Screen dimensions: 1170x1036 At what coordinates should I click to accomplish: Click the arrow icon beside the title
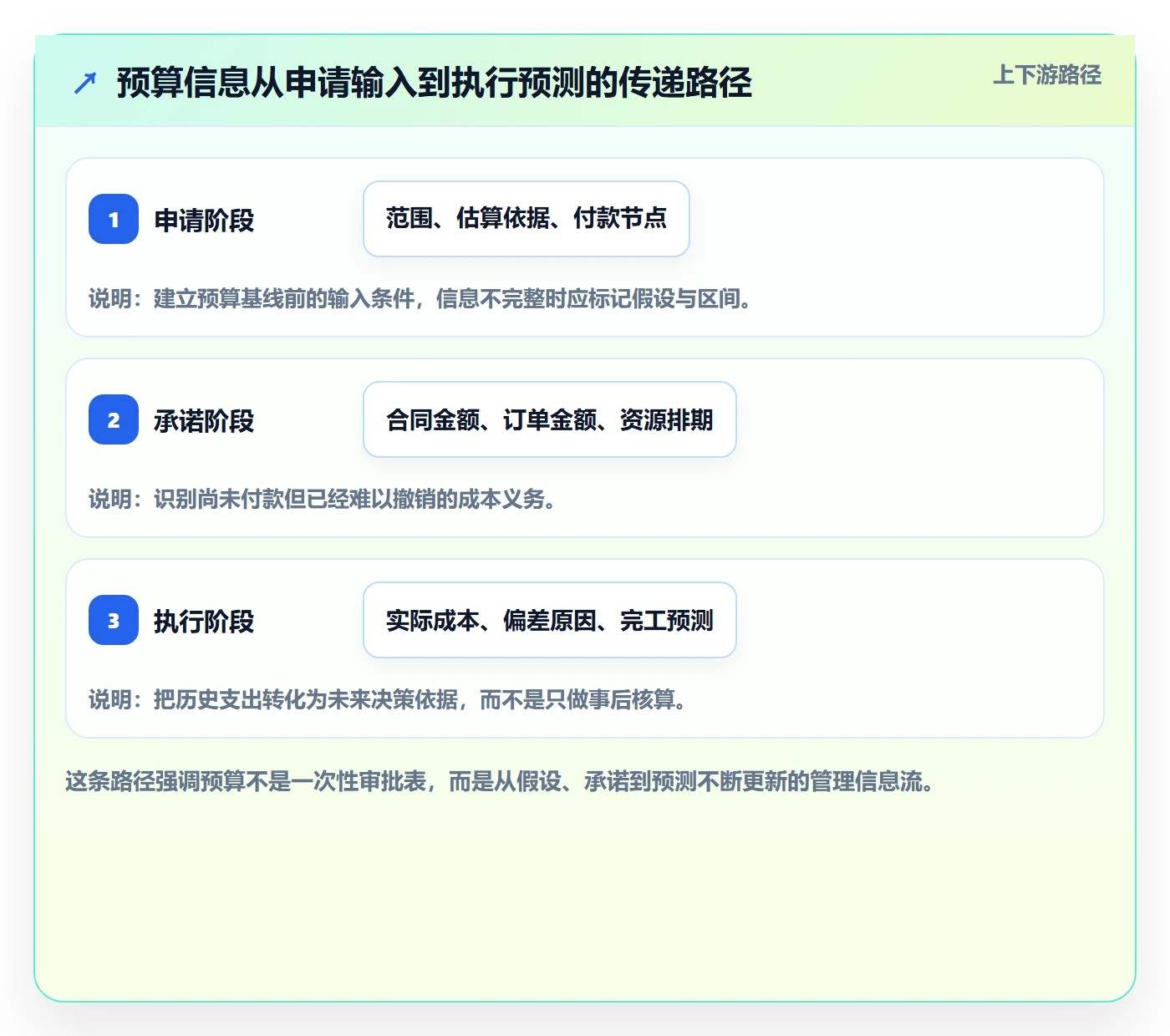[85, 83]
